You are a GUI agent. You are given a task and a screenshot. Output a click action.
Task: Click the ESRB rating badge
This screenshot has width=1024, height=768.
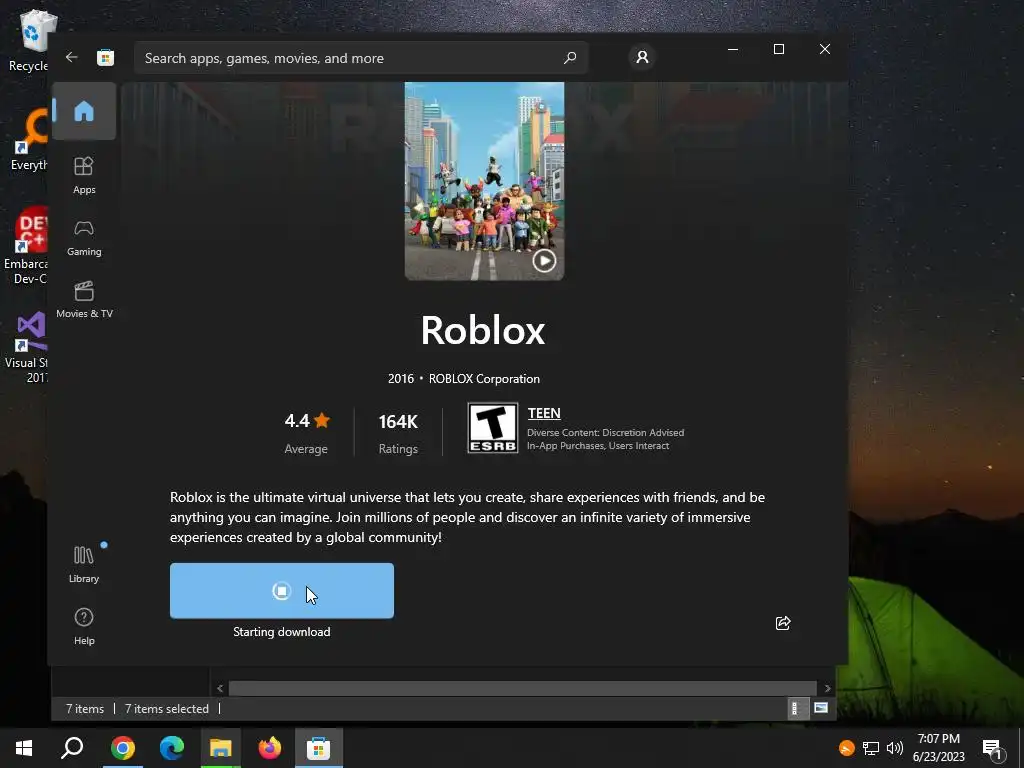pyautogui.click(x=493, y=428)
